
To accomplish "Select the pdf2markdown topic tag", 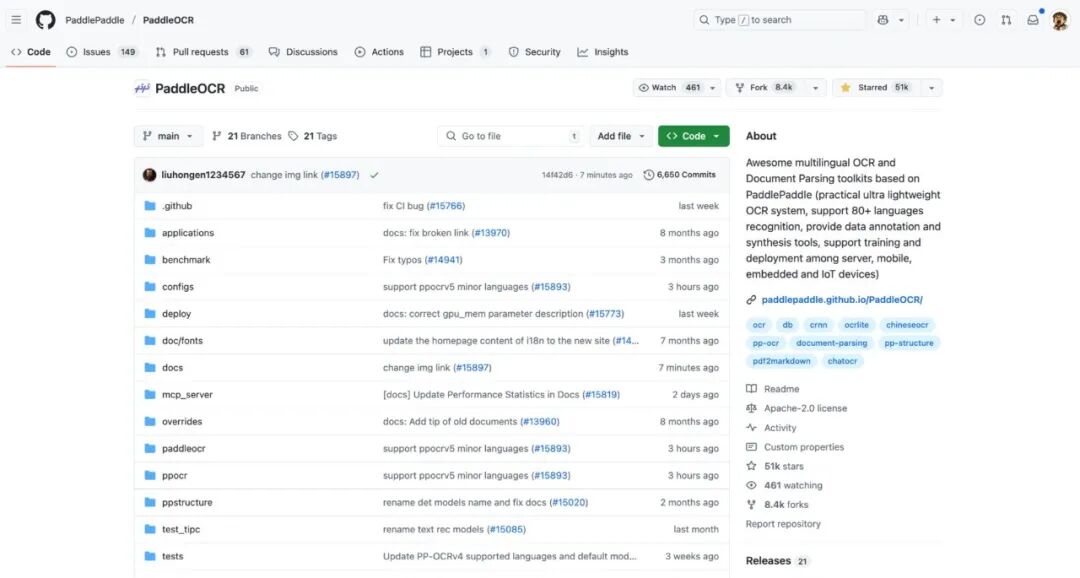I will (x=781, y=361).
